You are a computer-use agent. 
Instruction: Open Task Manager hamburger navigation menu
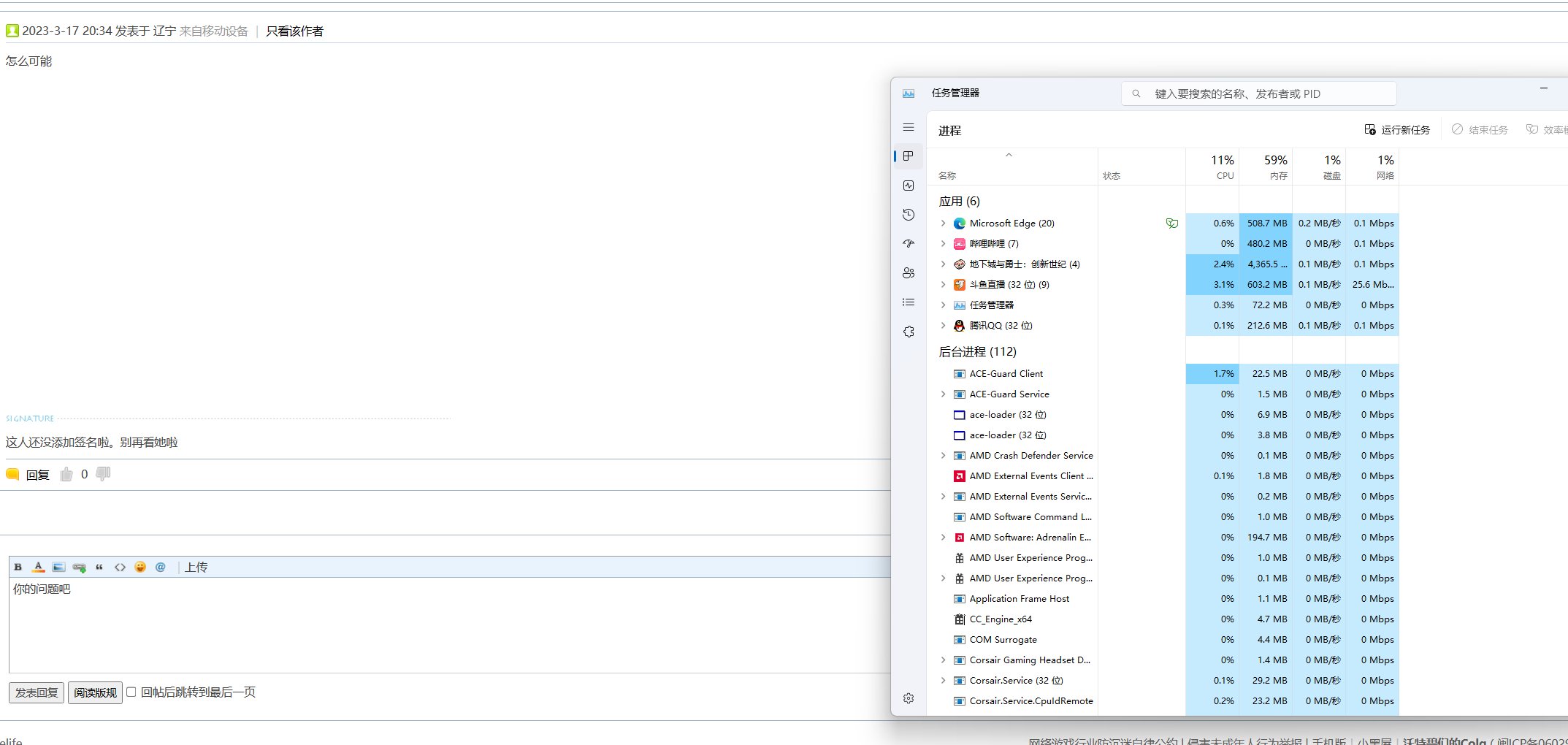coord(908,127)
